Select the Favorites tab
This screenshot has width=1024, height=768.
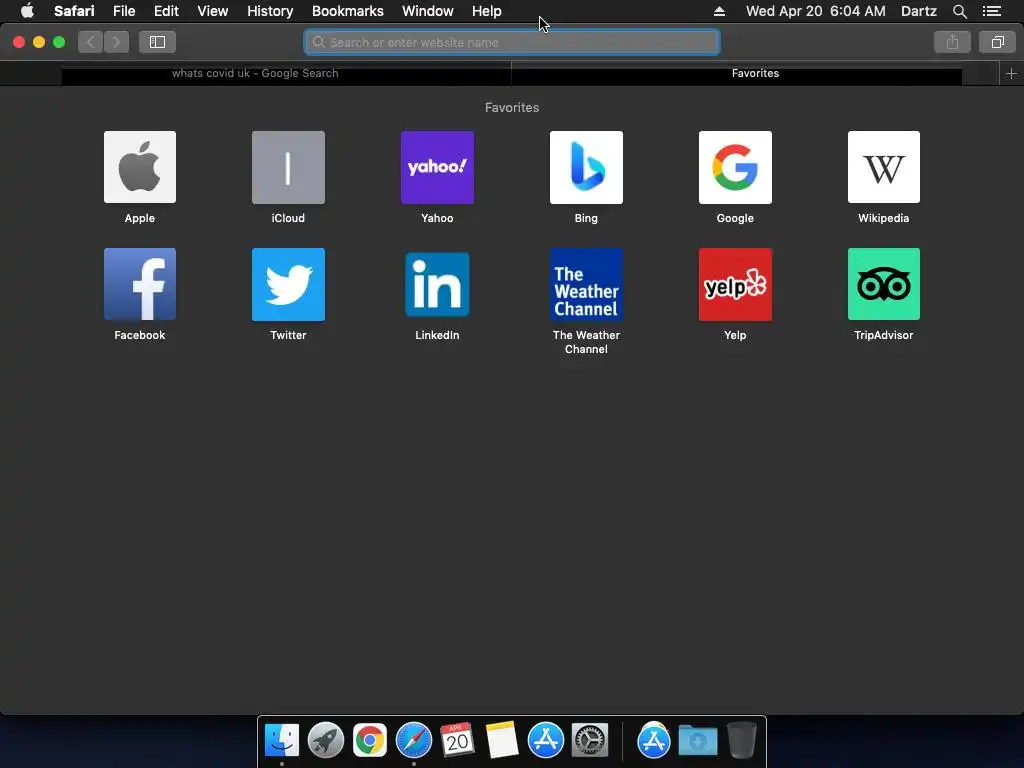click(x=755, y=73)
